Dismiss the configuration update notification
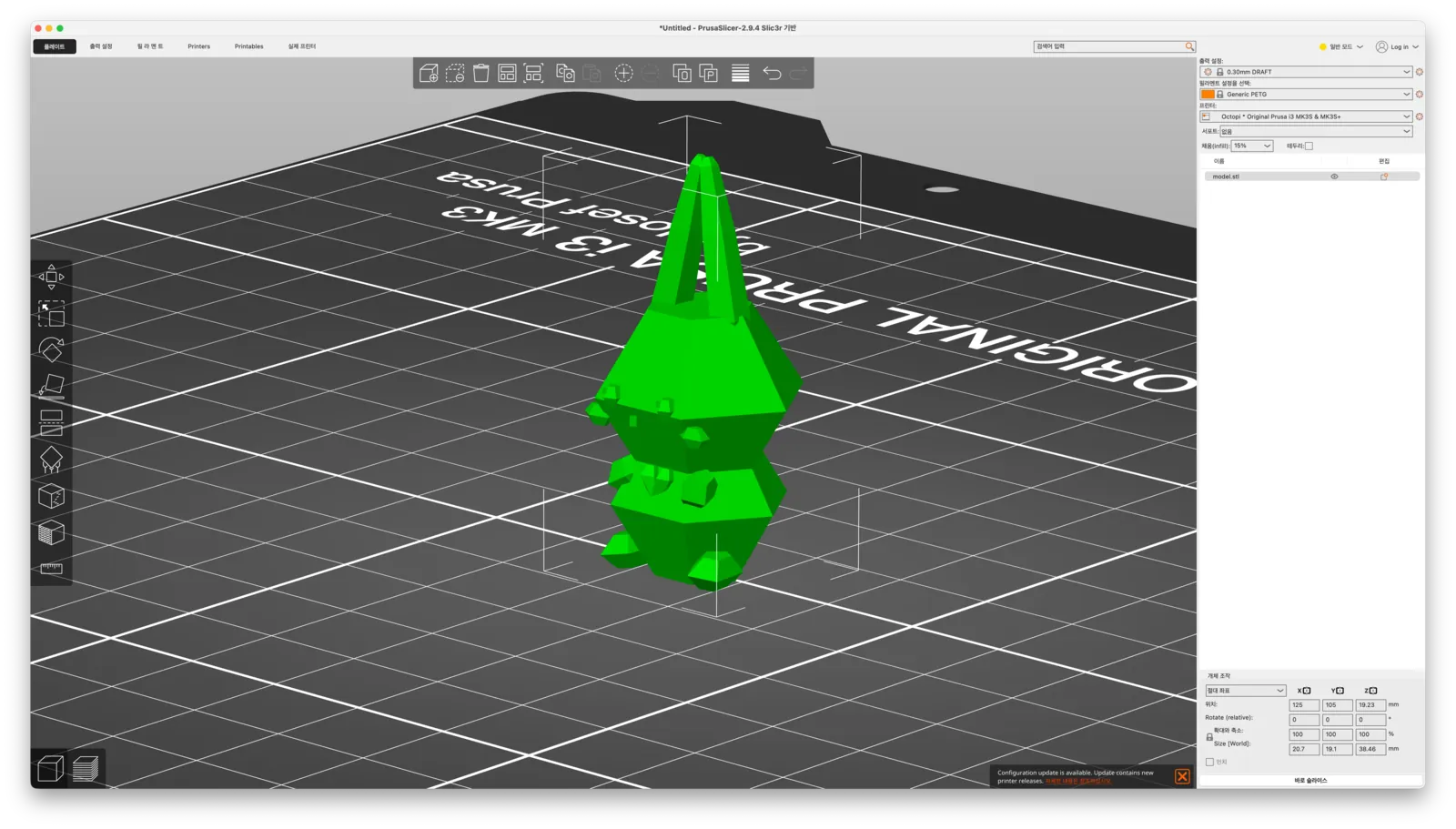 [1181, 776]
